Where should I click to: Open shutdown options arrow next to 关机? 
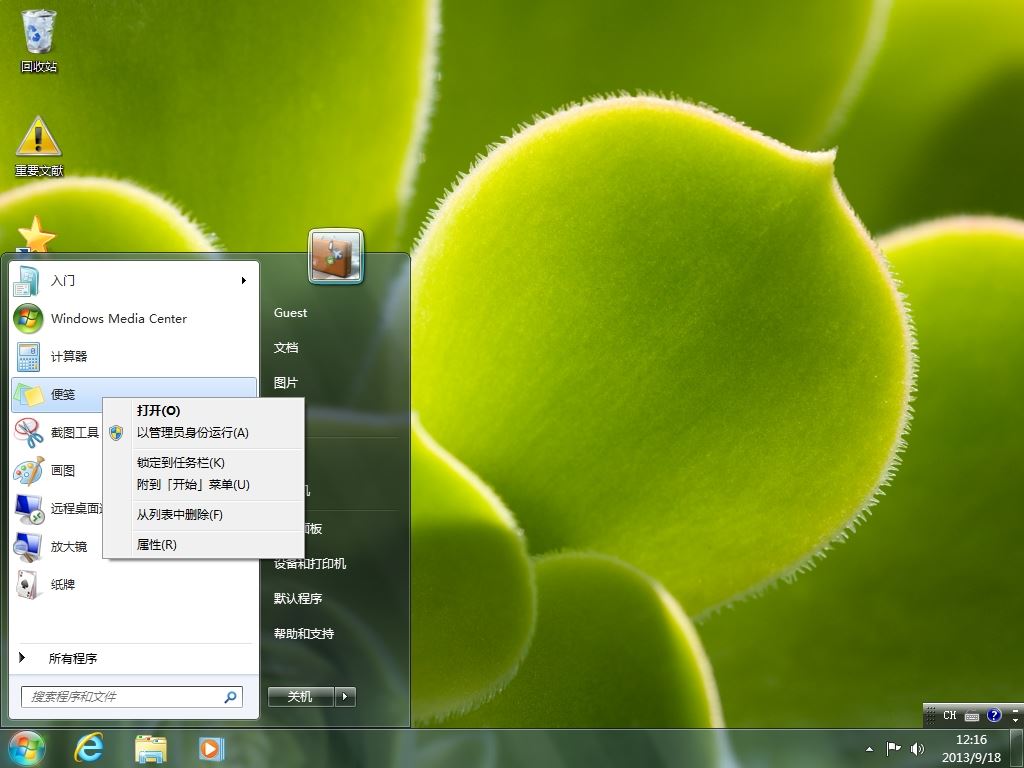pos(345,697)
